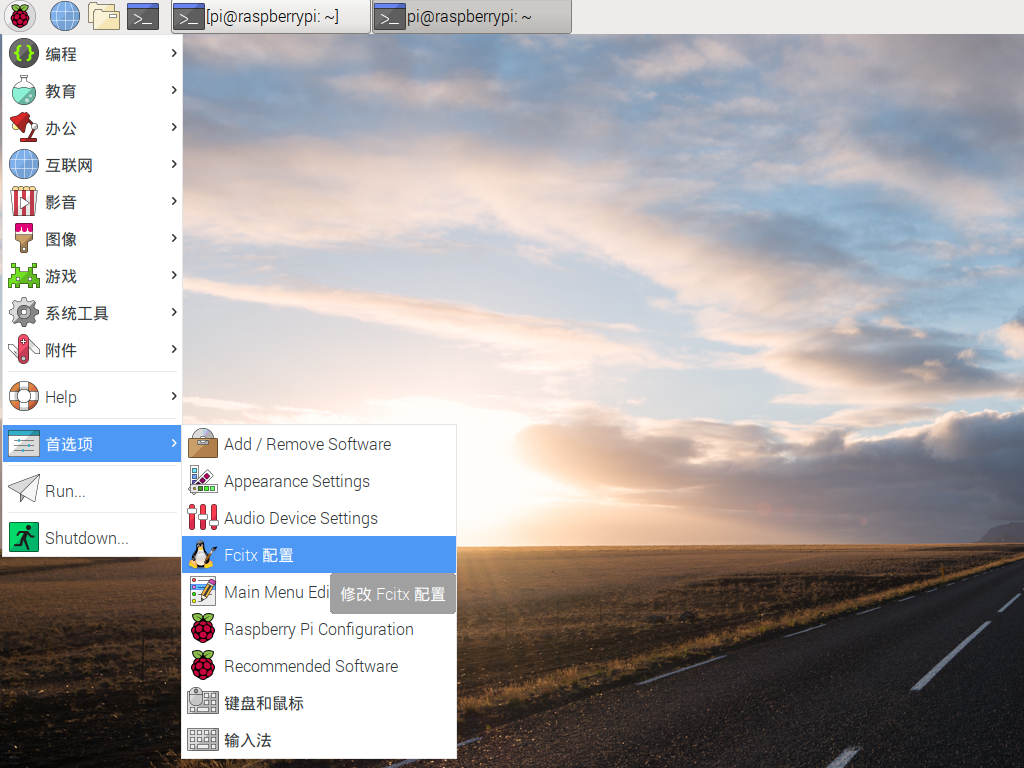1024x768 pixels.
Task: Open the 互联网 menu category
Action: click(92, 164)
